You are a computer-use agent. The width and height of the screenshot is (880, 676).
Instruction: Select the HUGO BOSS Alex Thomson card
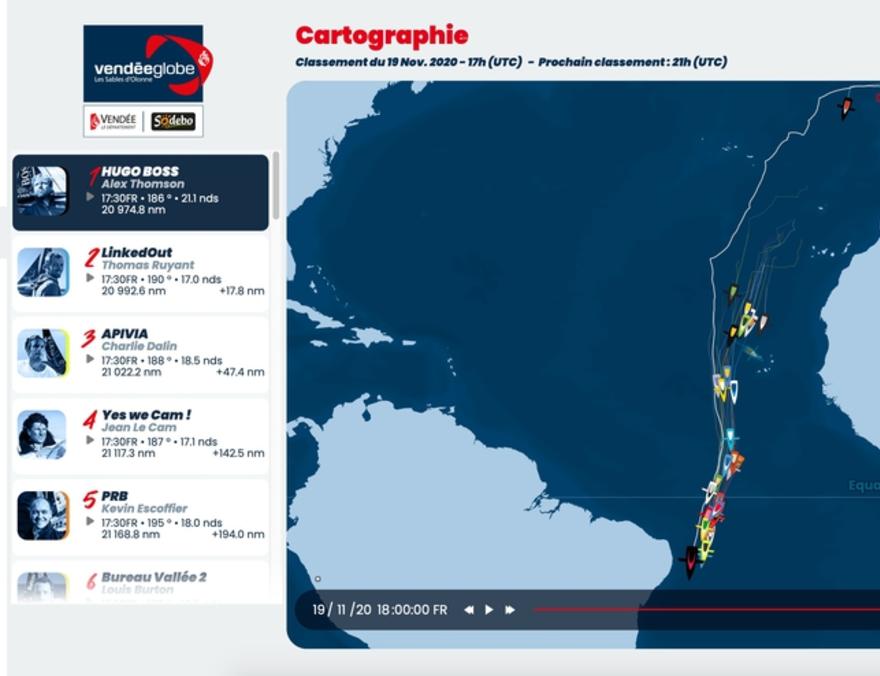(x=140, y=192)
